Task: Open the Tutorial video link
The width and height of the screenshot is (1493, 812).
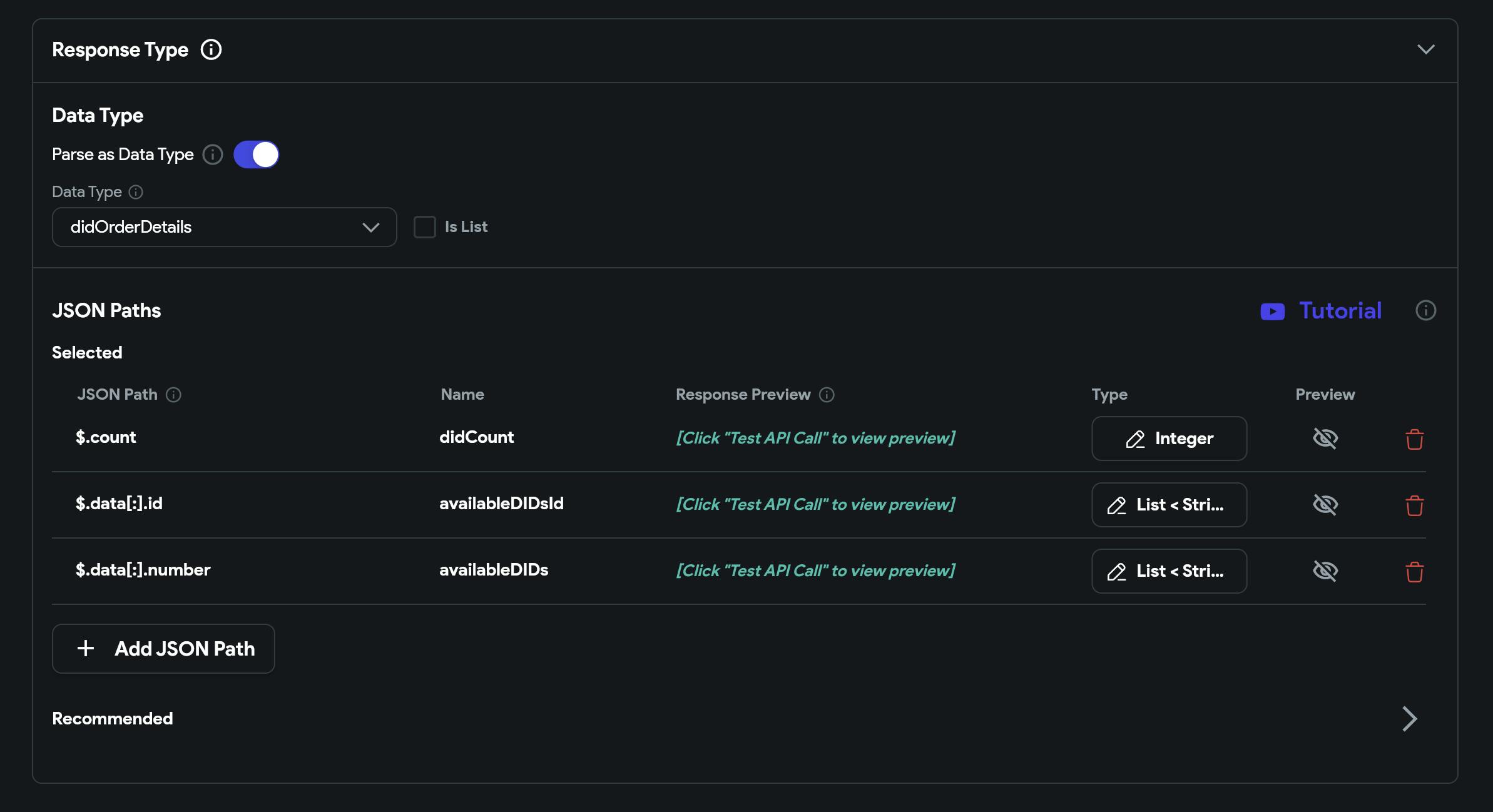Action: click(1321, 311)
